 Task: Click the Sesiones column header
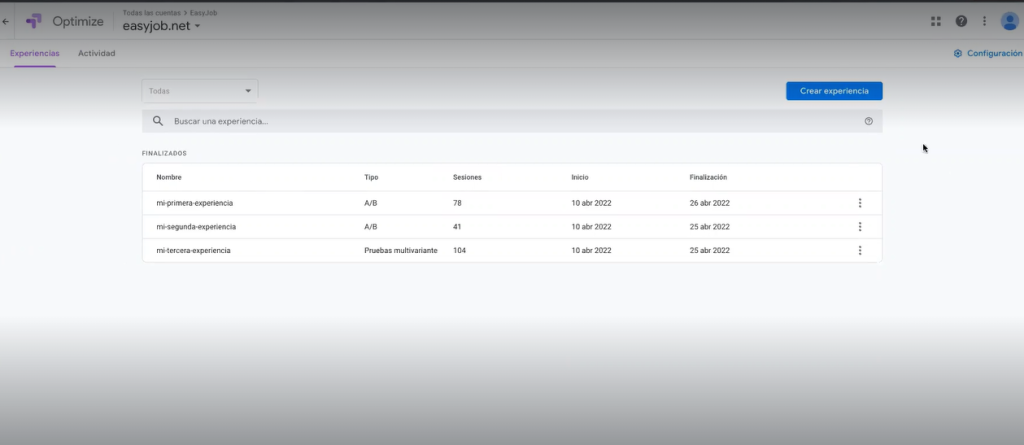coord(467,177)
